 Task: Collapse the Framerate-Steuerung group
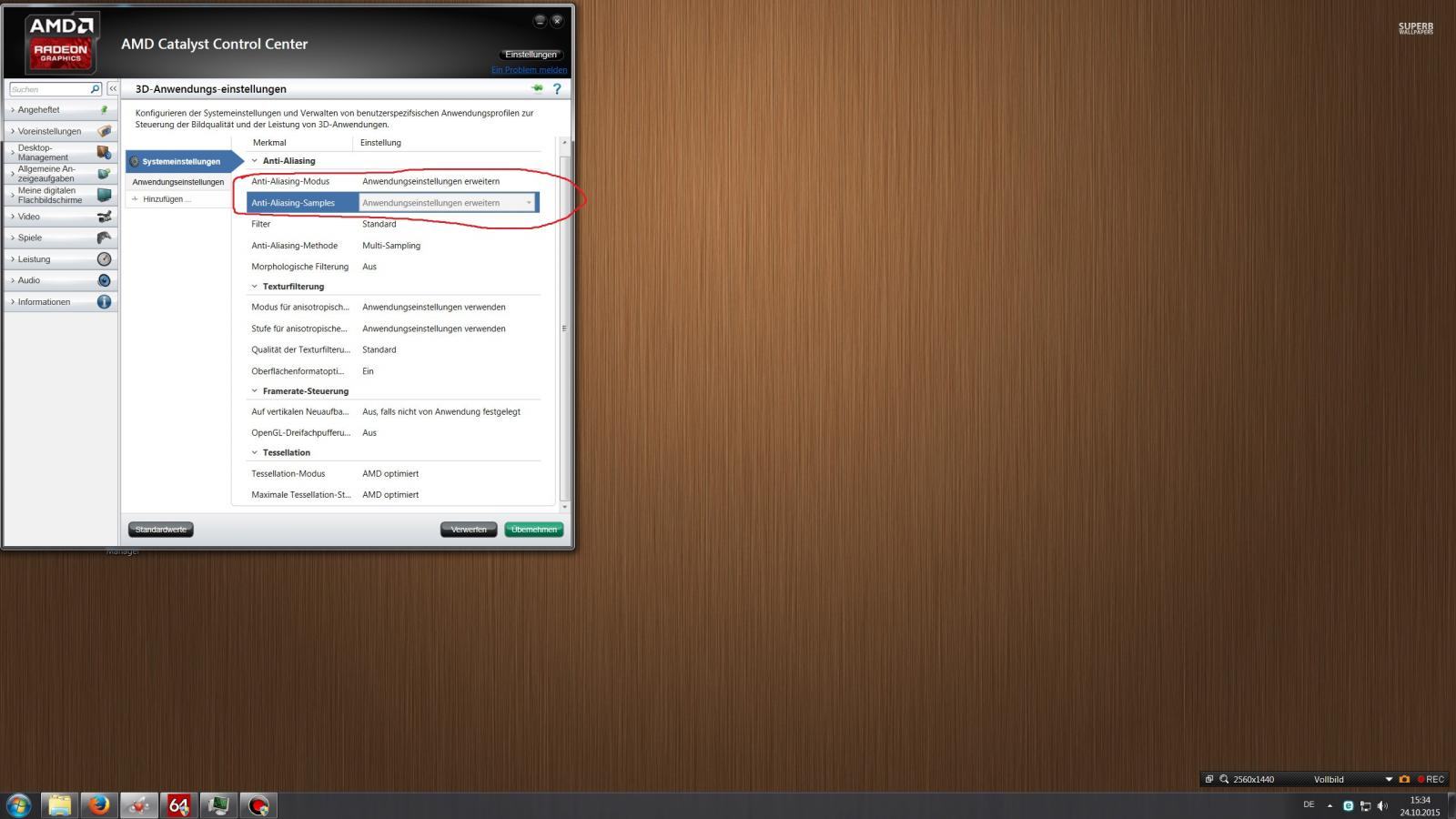coord(255,391)
